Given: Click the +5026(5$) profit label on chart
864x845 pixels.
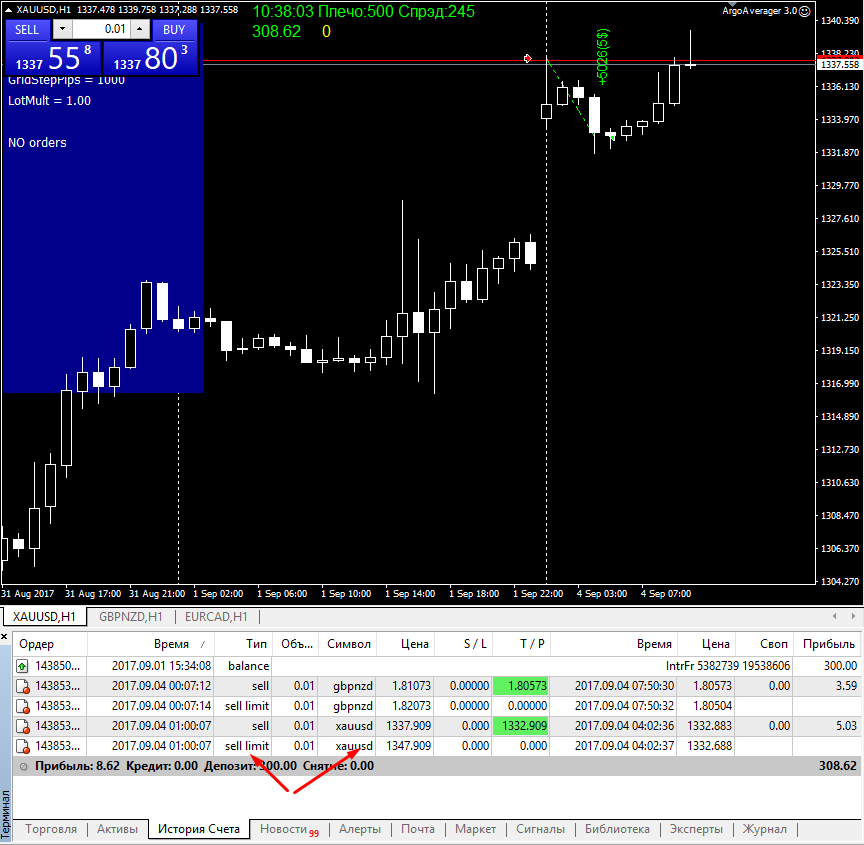Looking at the screenshot, I should click(602, 57).
